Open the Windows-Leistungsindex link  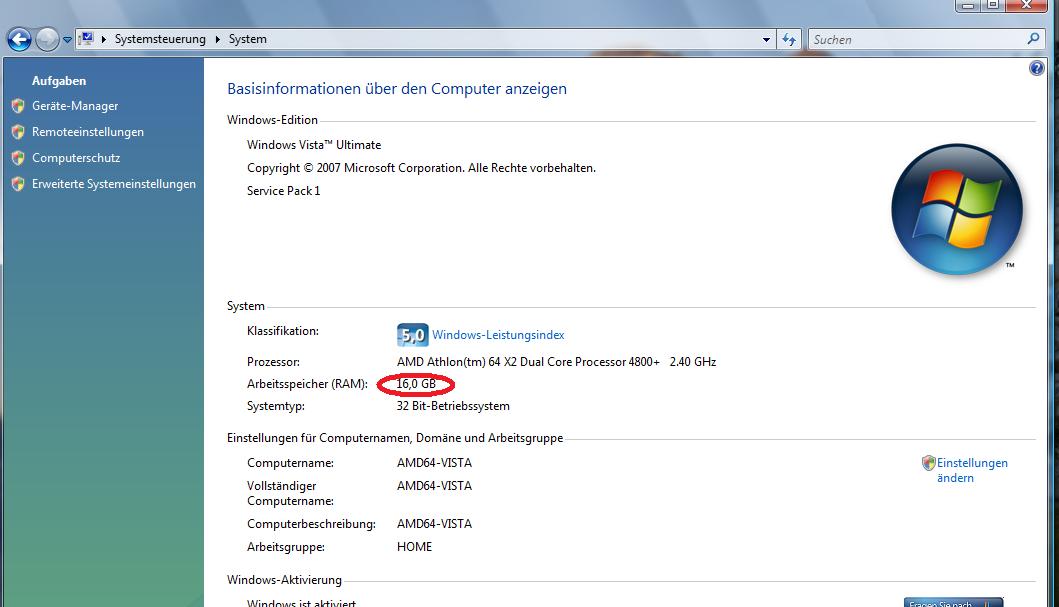(498, 335)
